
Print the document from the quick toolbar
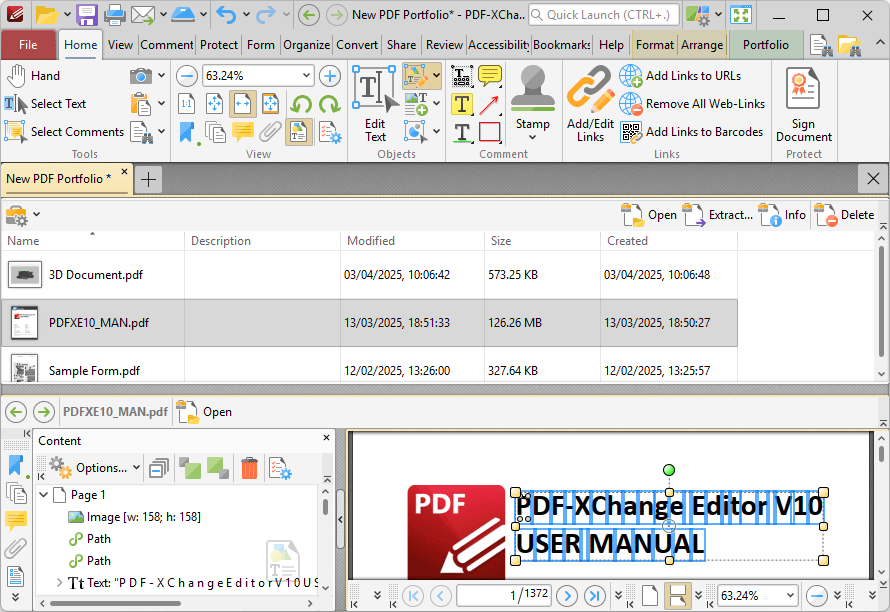click(x=114, y=15)
